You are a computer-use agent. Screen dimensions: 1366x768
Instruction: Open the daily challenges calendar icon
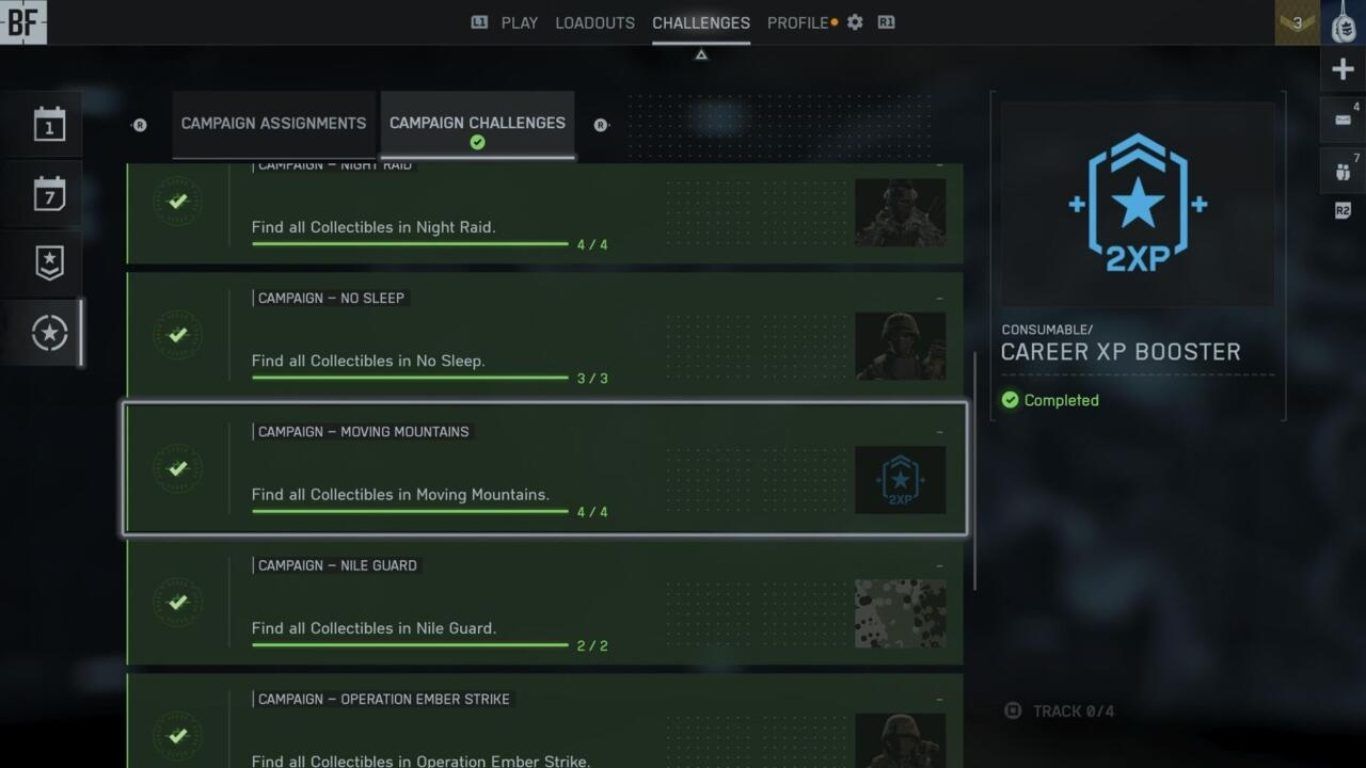coord(49,125)
